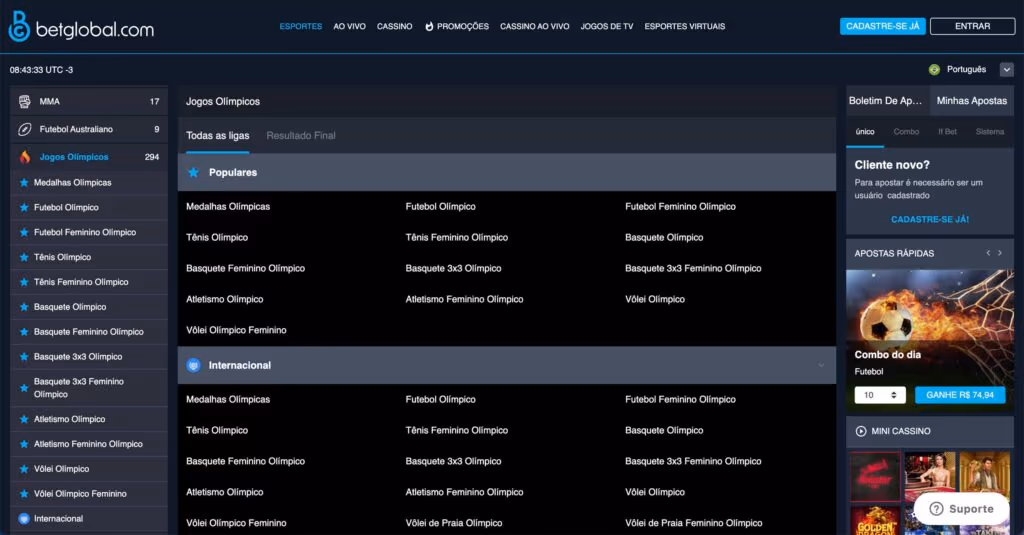Switch to Resultado Final tab
The width and height of the screenshot is (1024, 535).
point(301,135)
